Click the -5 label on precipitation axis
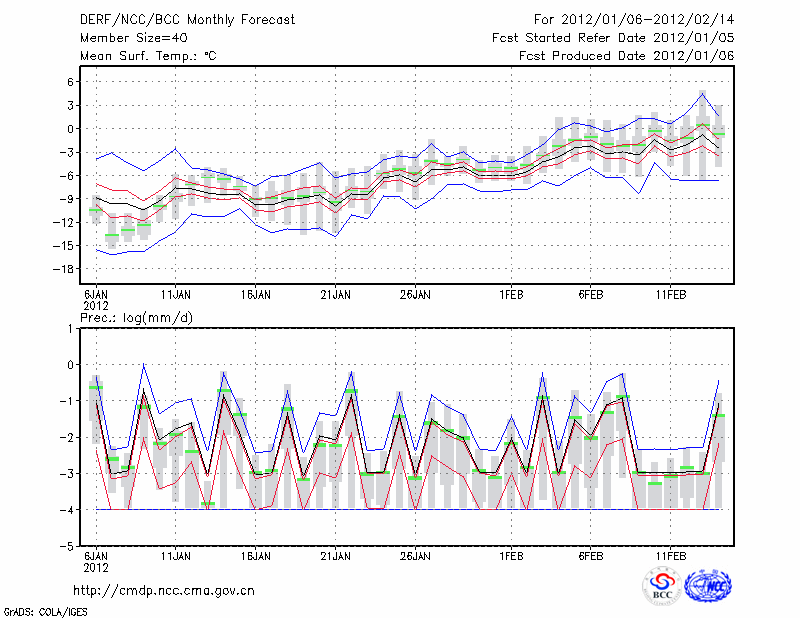 point(68,547)
